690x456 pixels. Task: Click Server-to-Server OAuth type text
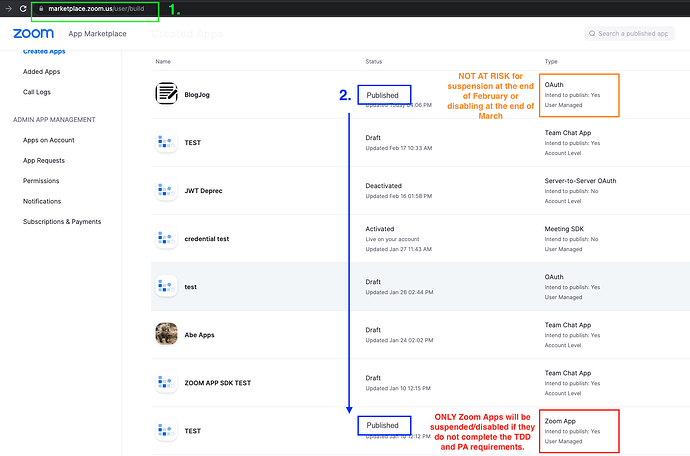[580, 181]
